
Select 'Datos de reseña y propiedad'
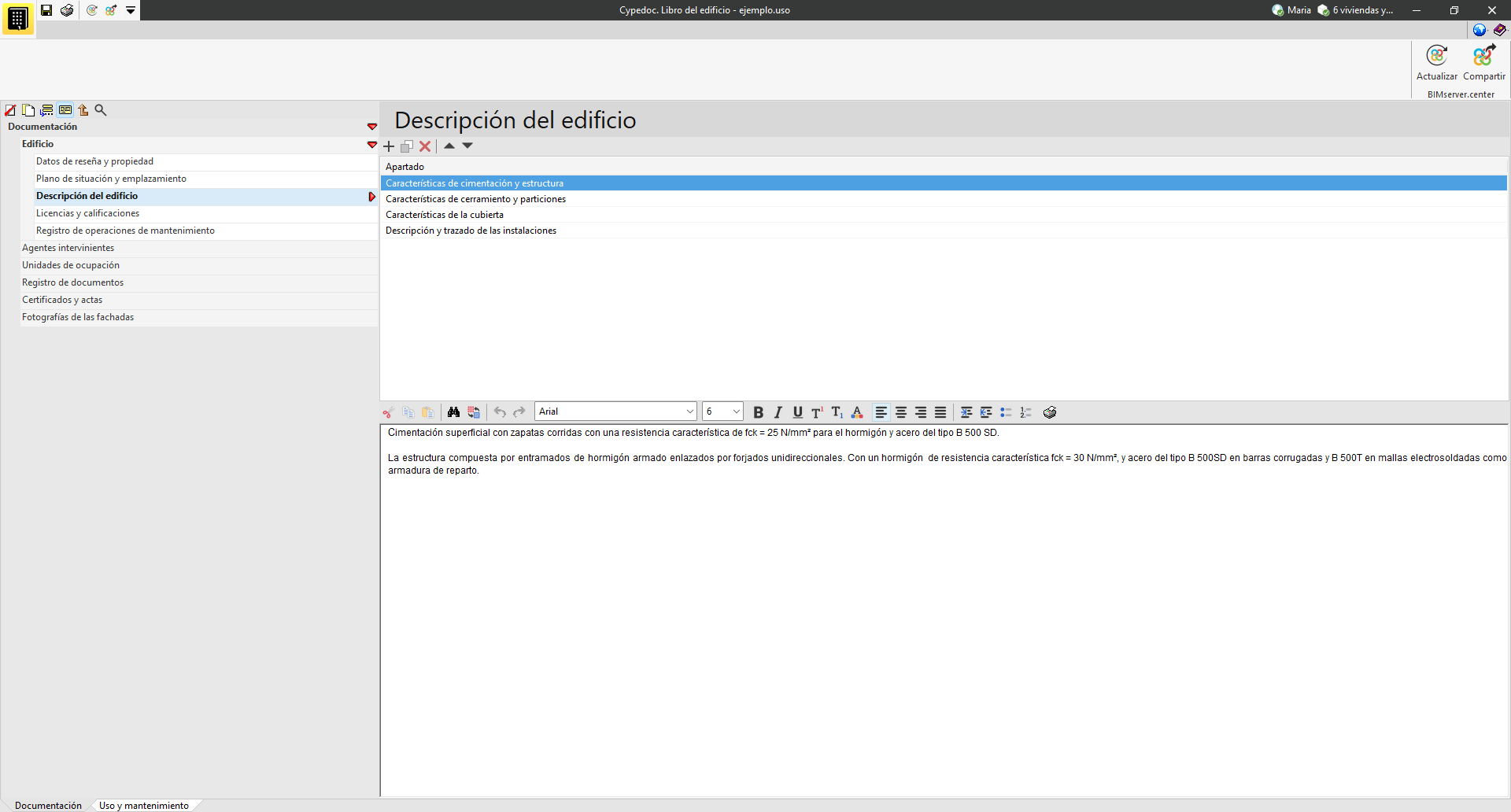click(x=206, y=161)
